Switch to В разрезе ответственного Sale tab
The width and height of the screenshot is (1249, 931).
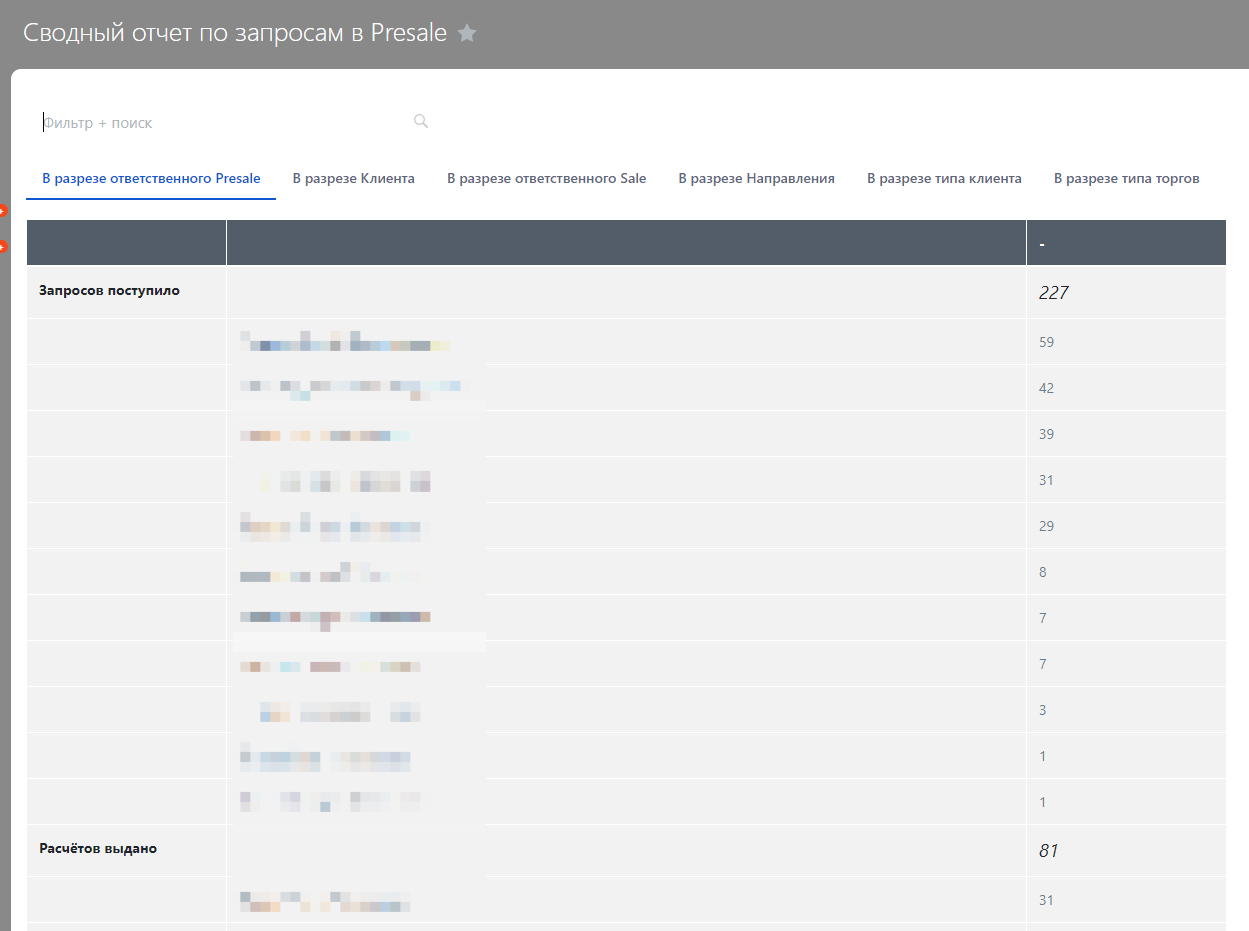[x=547, y=179]
